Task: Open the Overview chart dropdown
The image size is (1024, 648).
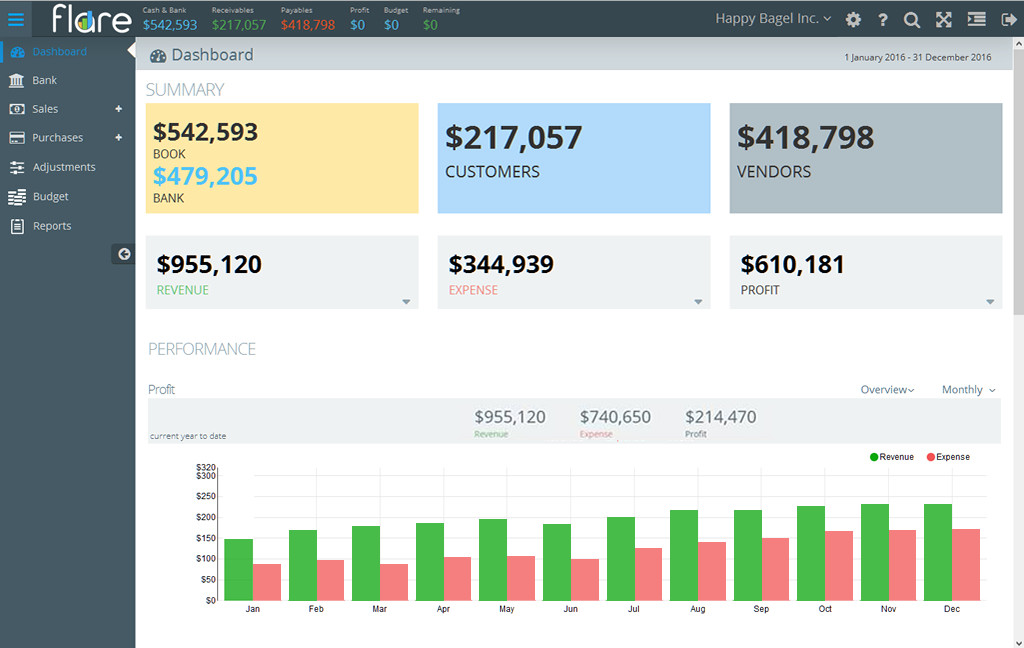Action: coord(887,390)
